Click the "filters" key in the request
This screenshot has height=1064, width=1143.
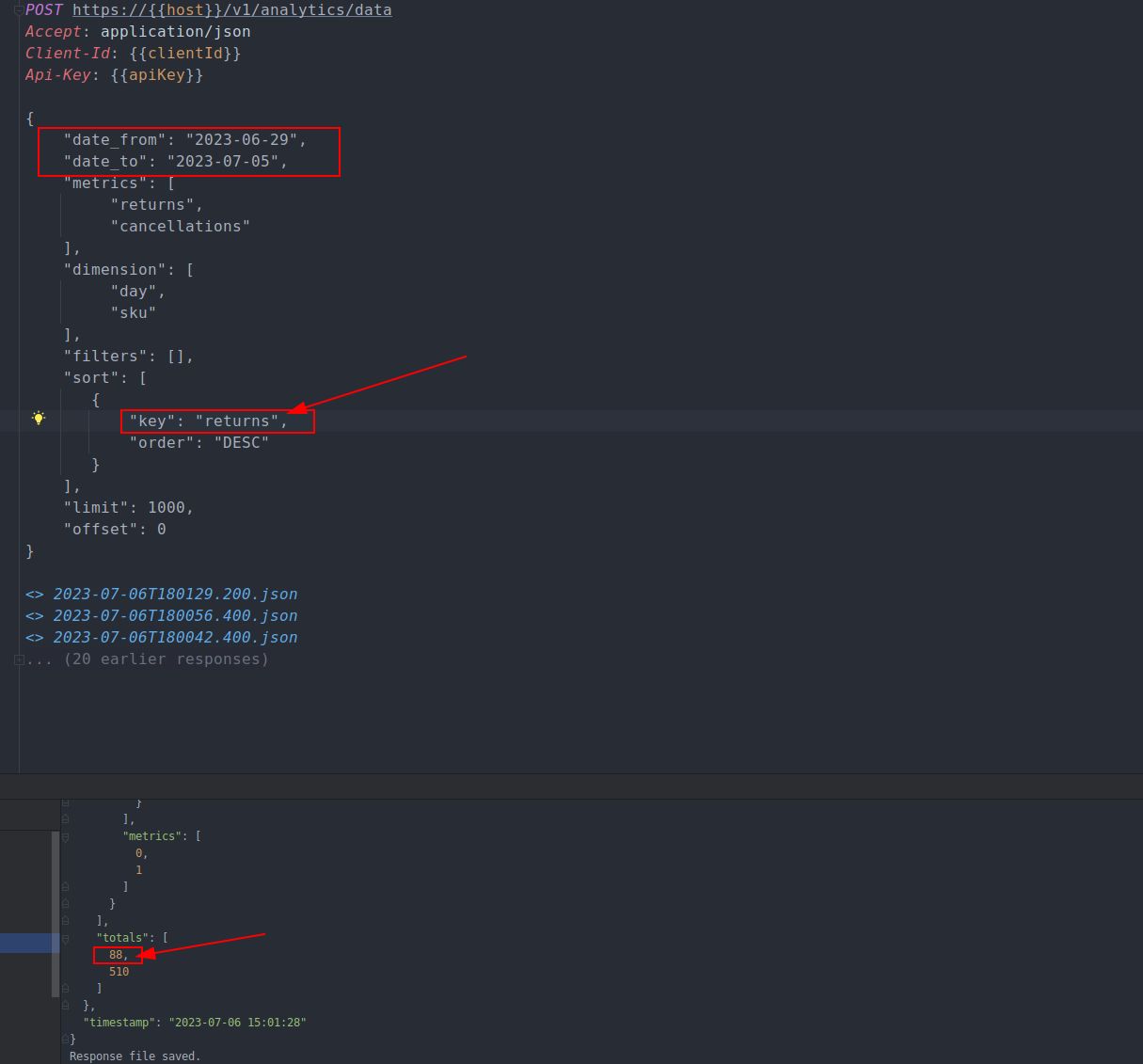(105, 357)
